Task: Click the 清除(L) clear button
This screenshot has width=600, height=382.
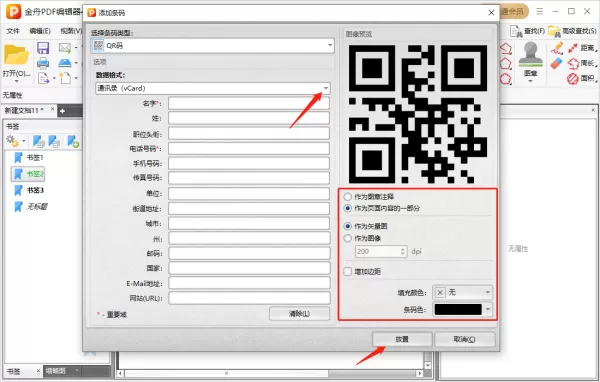Action: point(299,314)
